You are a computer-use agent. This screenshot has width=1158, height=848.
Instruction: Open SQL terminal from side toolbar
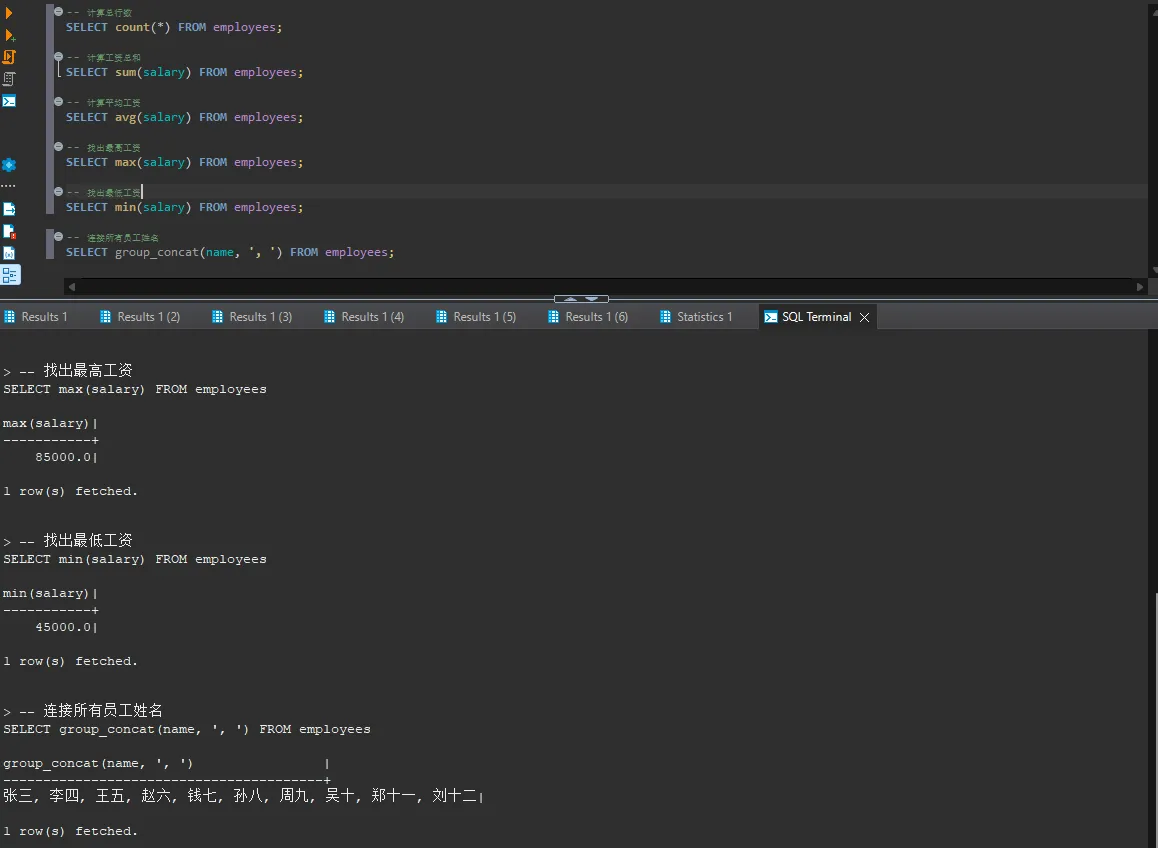point(9,100)
